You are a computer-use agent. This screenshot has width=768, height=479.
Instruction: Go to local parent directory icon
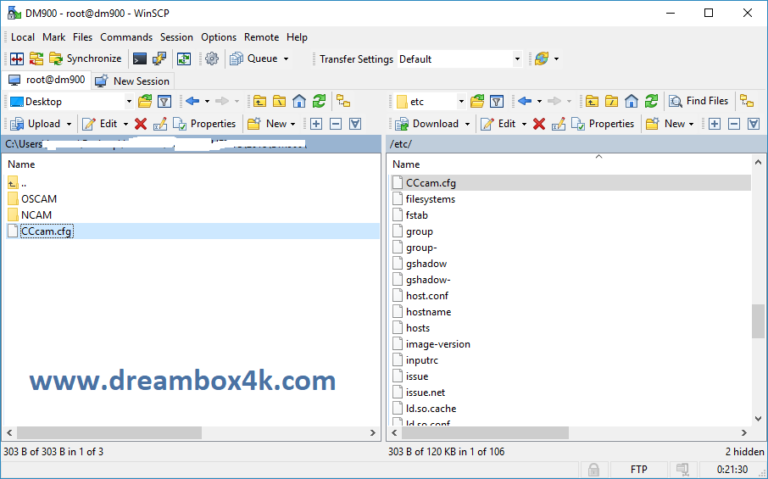[260, 101]
